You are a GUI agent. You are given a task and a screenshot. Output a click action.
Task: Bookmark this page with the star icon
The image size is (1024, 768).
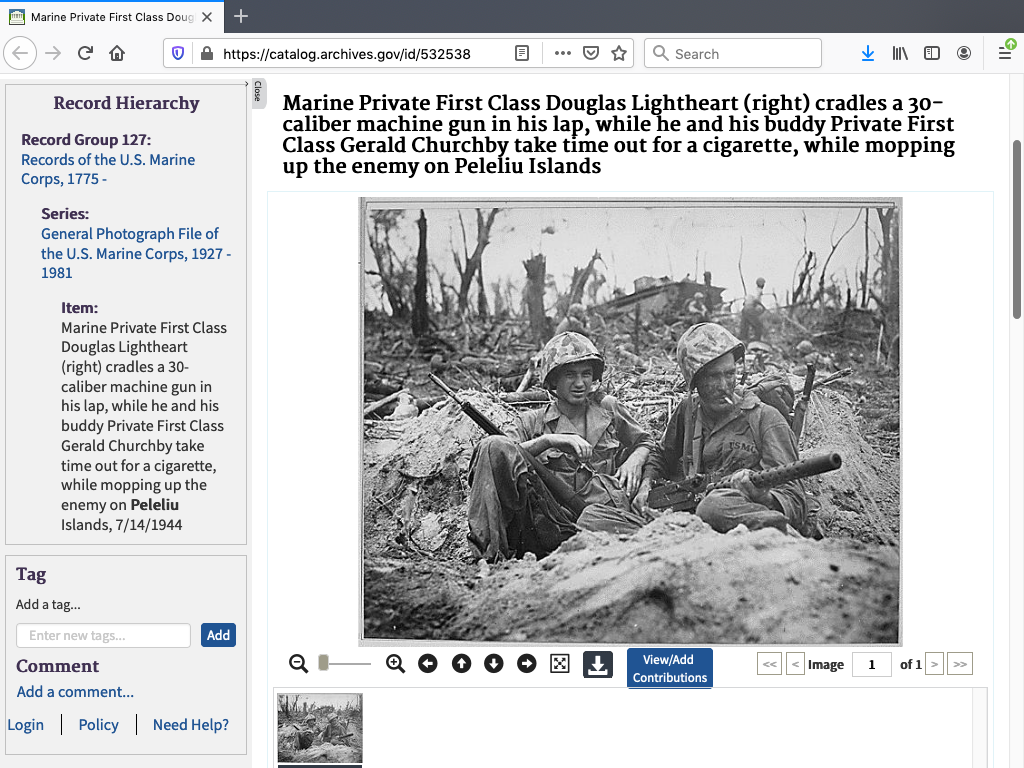click(619, 54)
